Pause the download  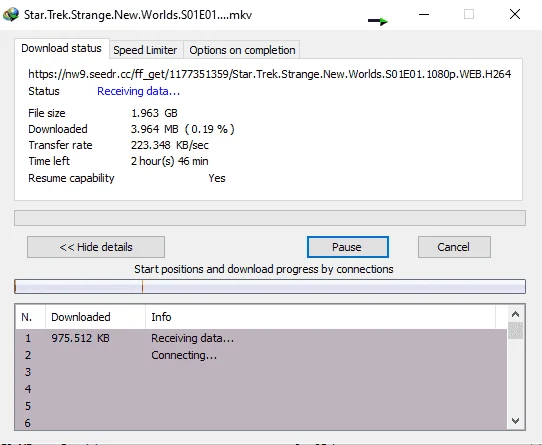pos(348,247)
